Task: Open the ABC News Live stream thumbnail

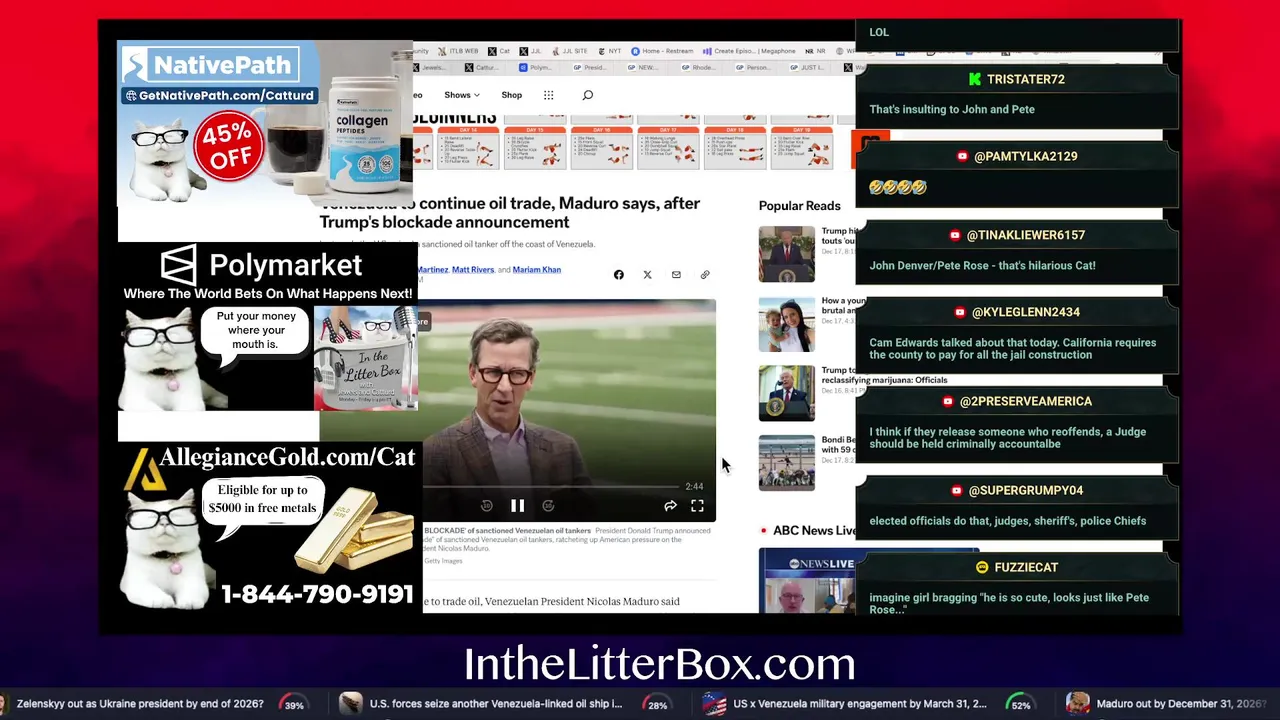Action: [x=807, y=580]
